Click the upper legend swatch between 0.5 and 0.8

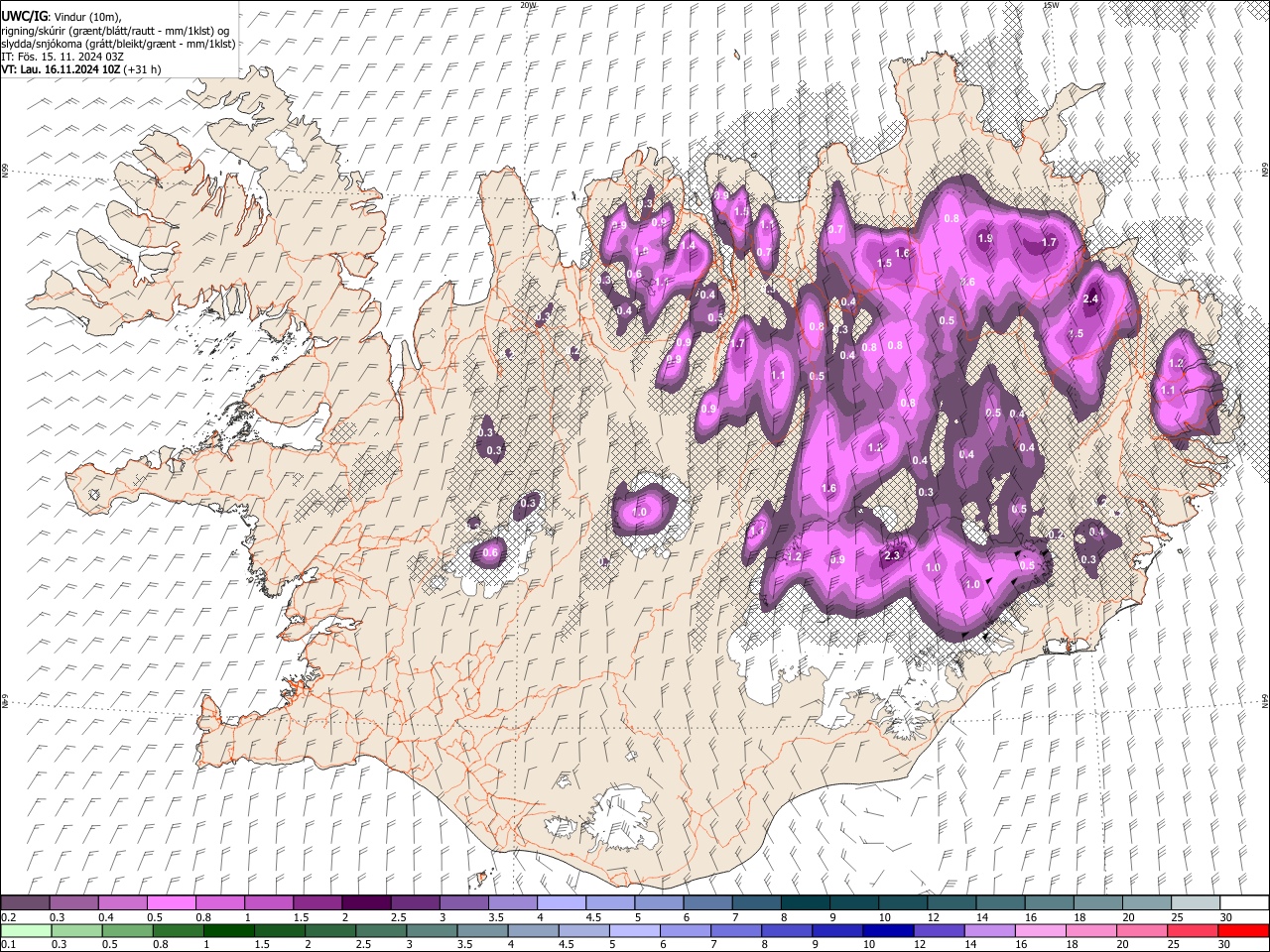172,902
